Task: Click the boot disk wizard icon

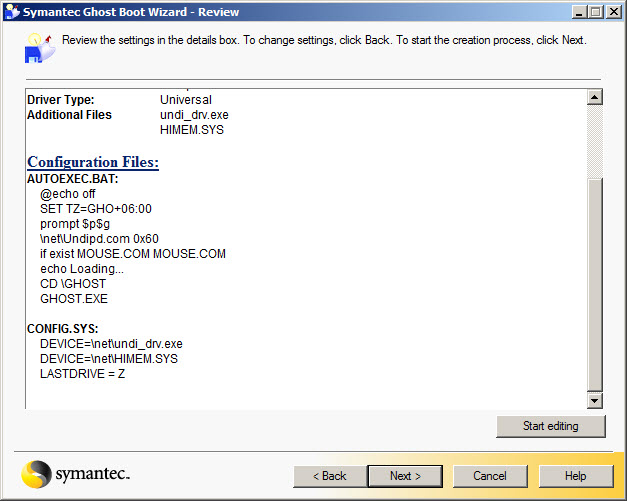Action: 40,48
